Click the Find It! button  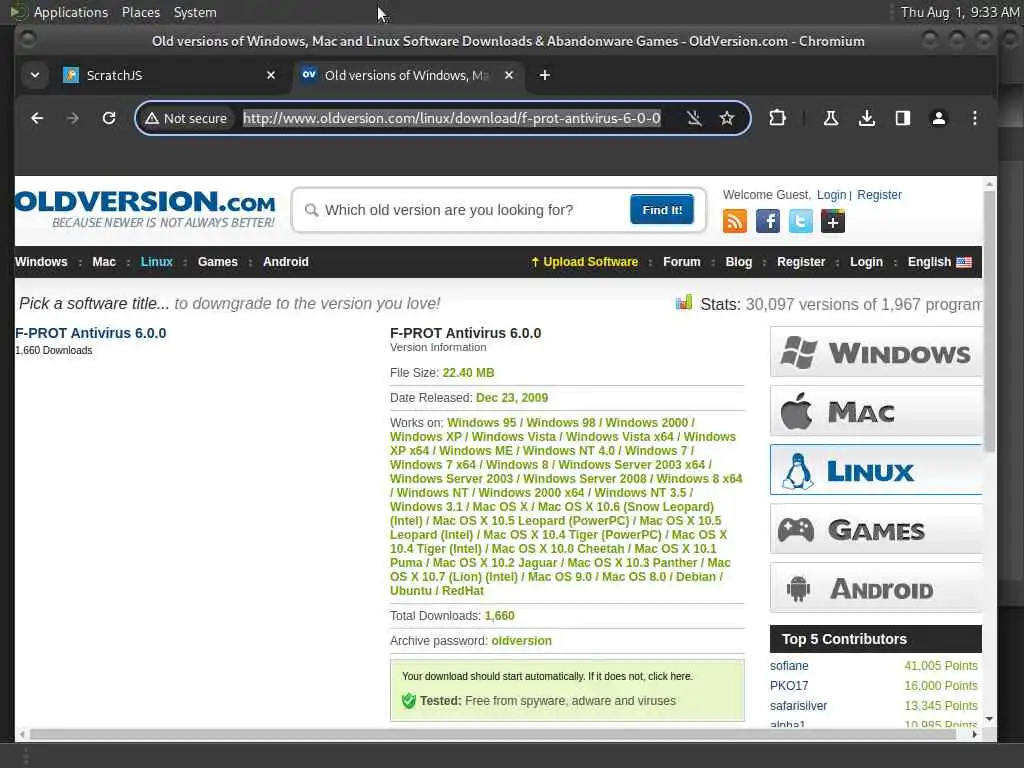(x=662, y=210)
